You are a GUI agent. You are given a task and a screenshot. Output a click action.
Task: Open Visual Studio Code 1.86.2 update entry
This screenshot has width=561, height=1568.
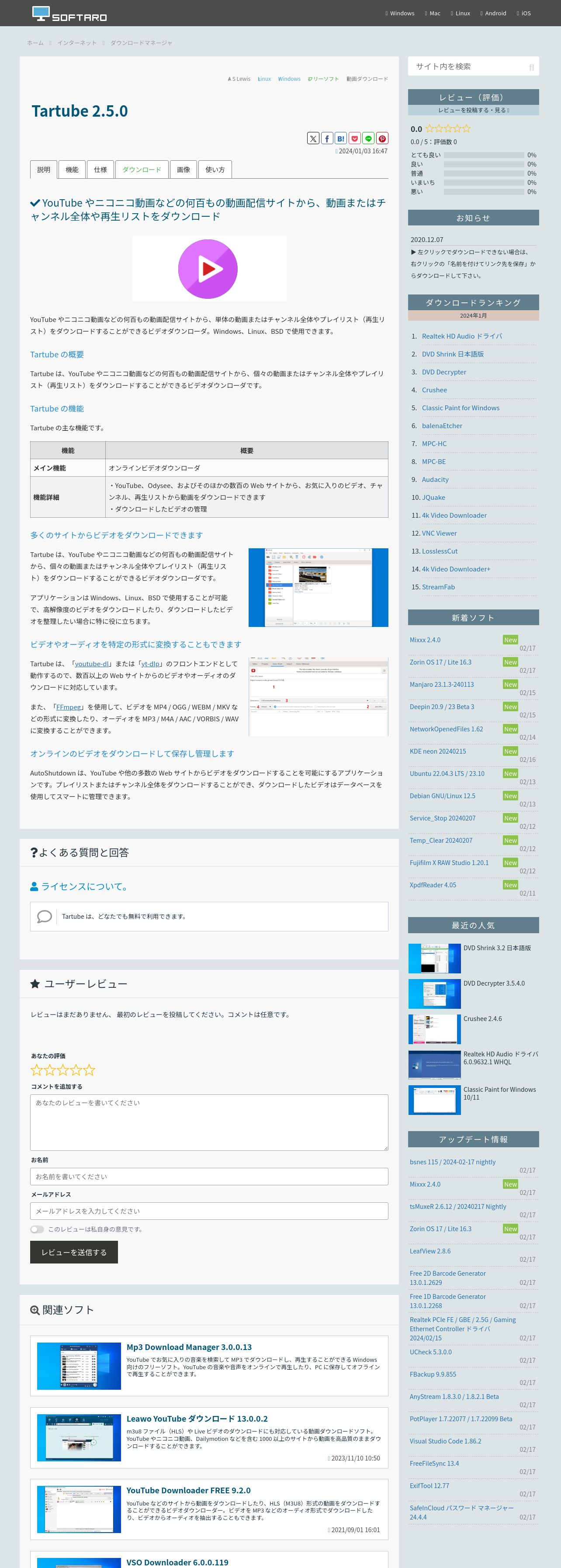tap(445, 1441)
